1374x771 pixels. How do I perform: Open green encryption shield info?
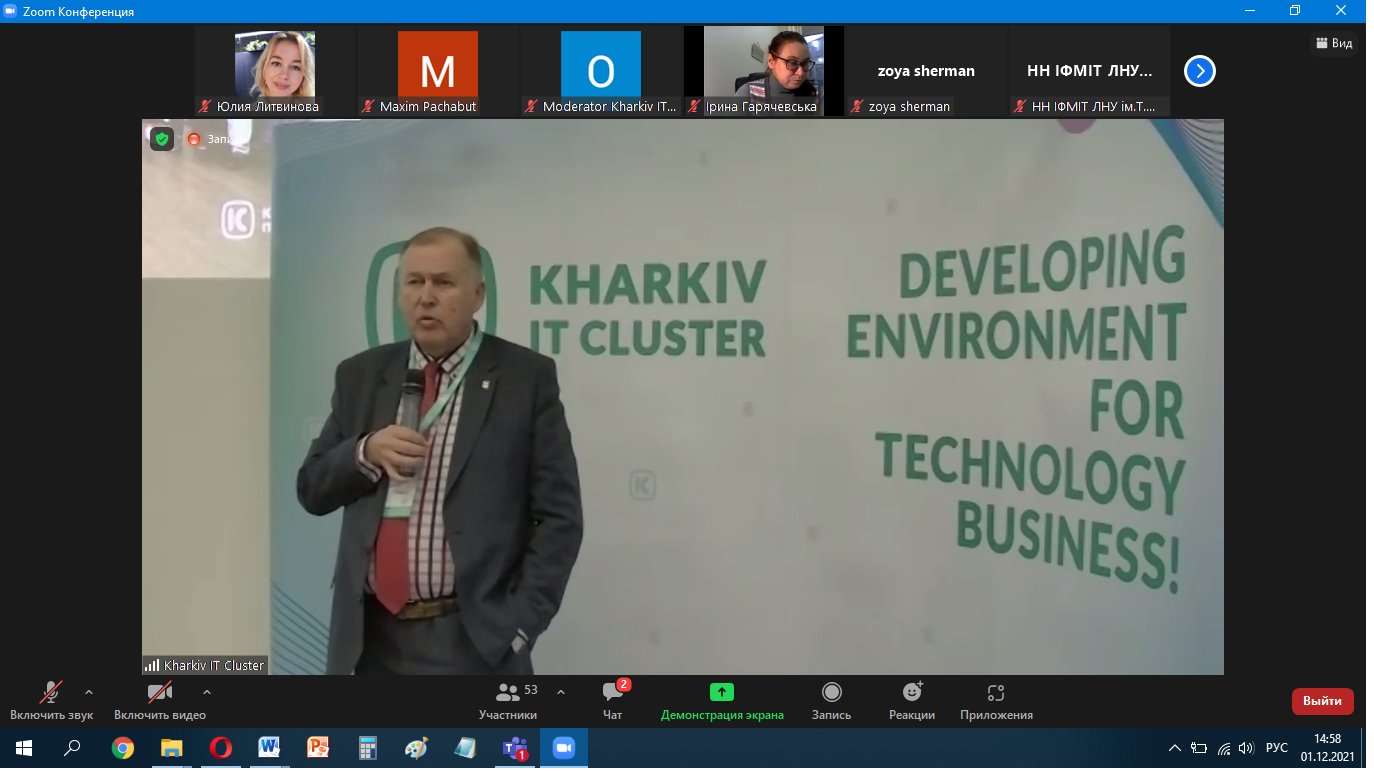click(162, 139)
